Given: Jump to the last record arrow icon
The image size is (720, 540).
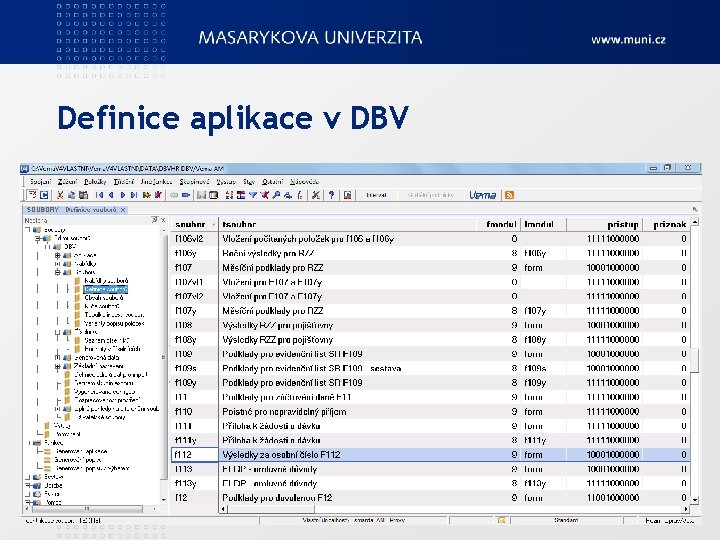Looking at the screenshot, I should coord(134,195).
